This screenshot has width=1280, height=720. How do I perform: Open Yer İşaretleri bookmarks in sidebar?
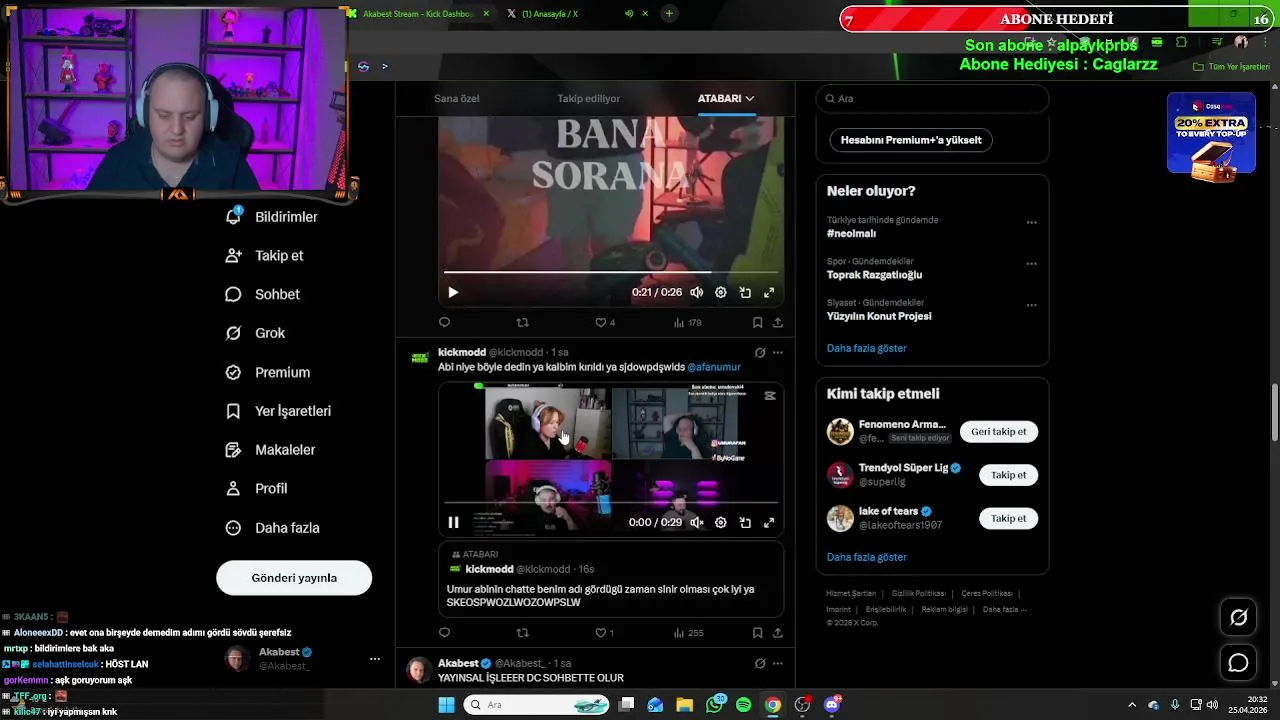point(278,411)
